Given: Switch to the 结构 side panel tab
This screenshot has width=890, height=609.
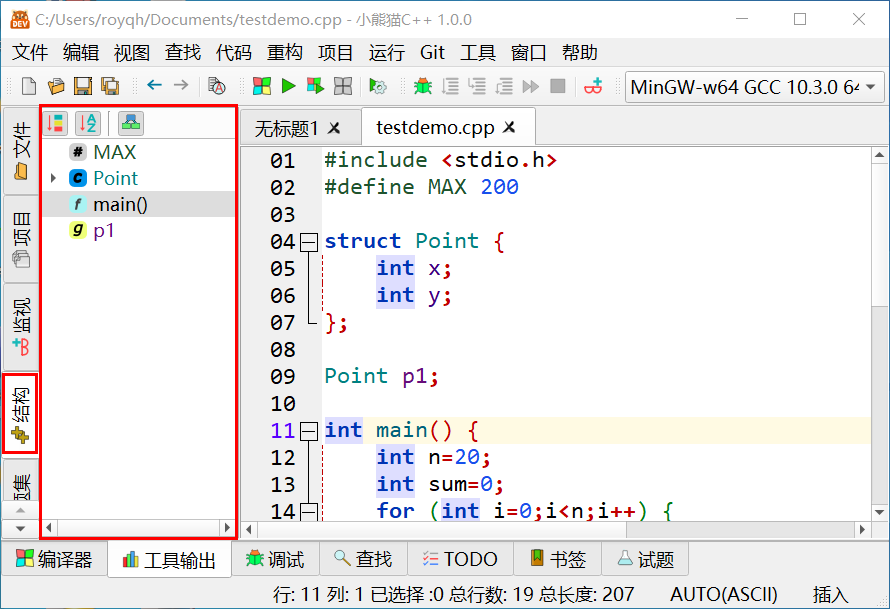Looking at the screenshot, I should coord(20,414).
